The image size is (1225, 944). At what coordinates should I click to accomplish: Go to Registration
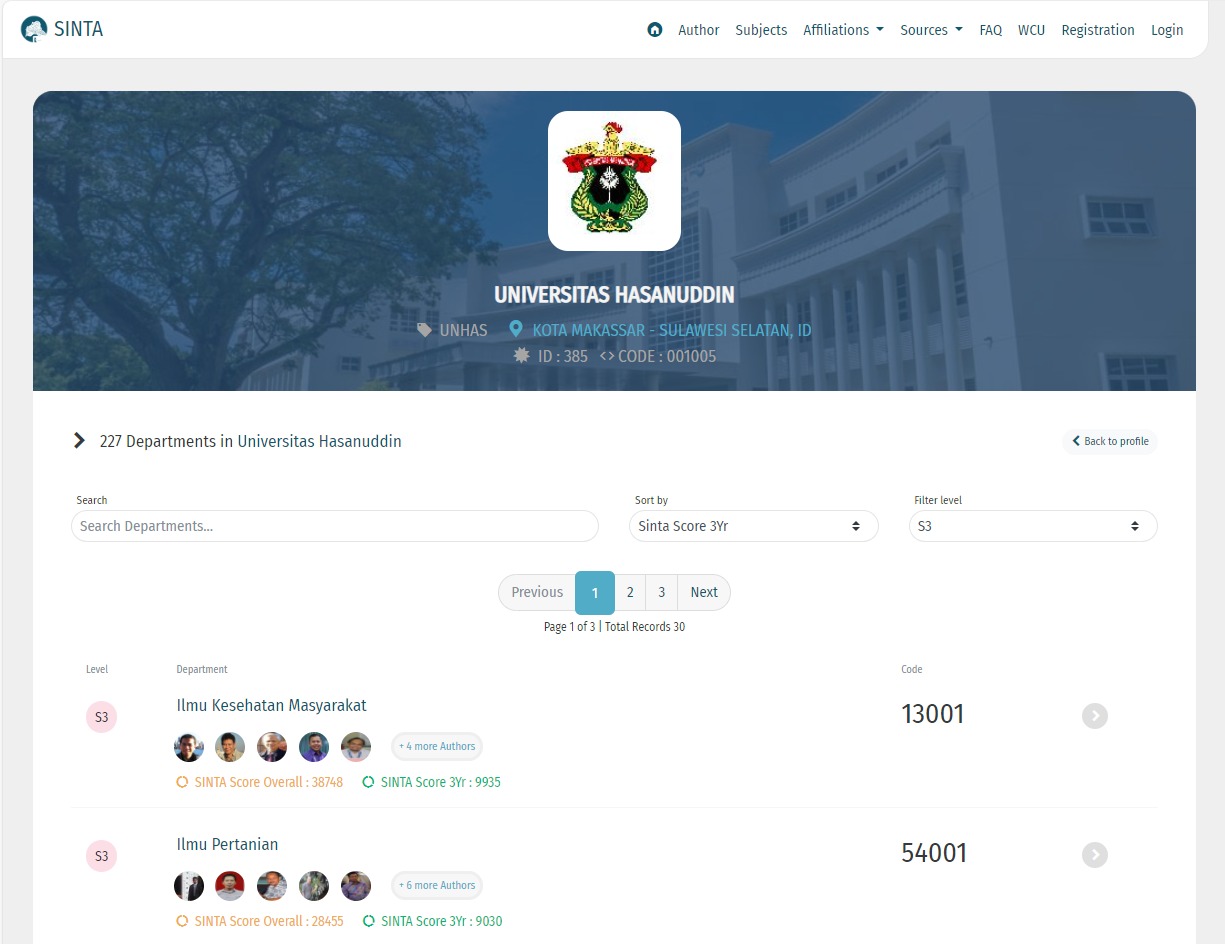coord(1098,30)
